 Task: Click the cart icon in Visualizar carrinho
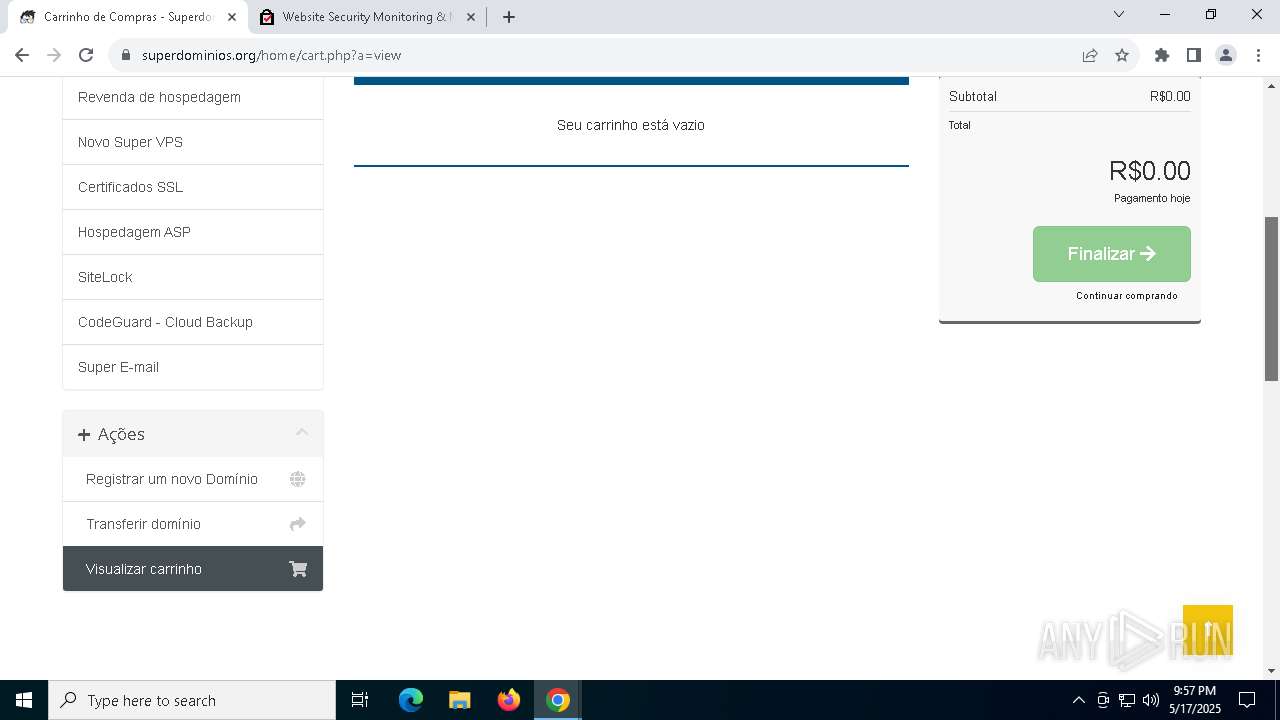(x=298, y=569)
